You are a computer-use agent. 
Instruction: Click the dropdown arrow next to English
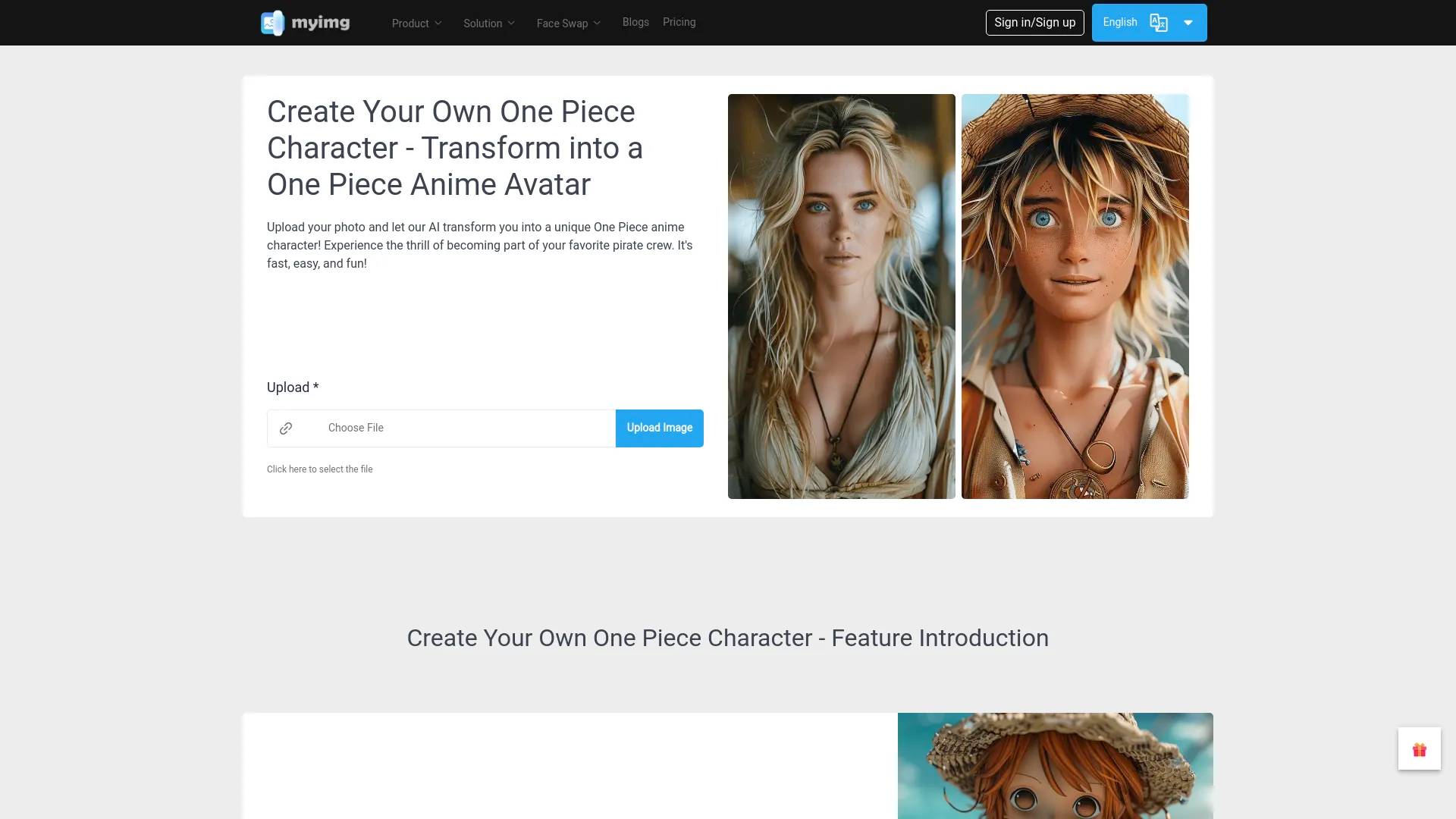click(1188, 22)
